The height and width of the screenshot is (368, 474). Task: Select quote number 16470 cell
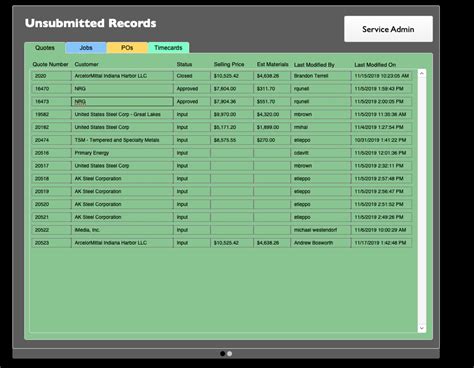coord(51,89)
